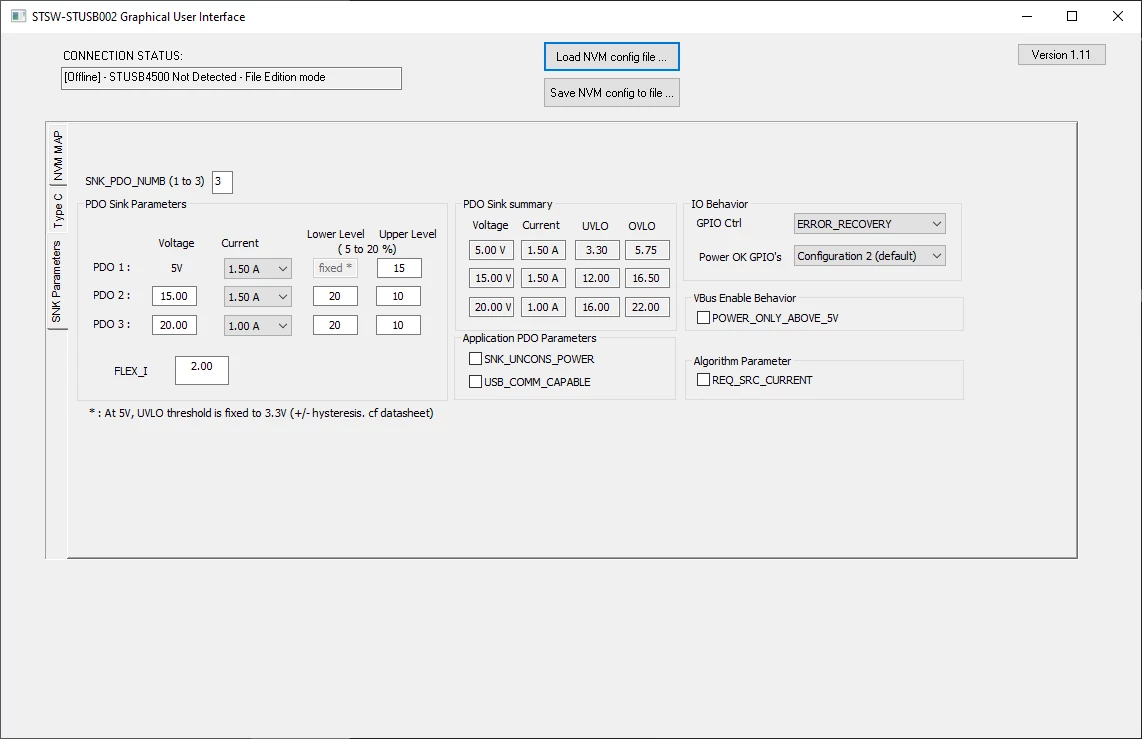Viewport: 1142px width, 739px height.
Task: Switch to the NVM MAP tab
Action: (x=57, y=155)
